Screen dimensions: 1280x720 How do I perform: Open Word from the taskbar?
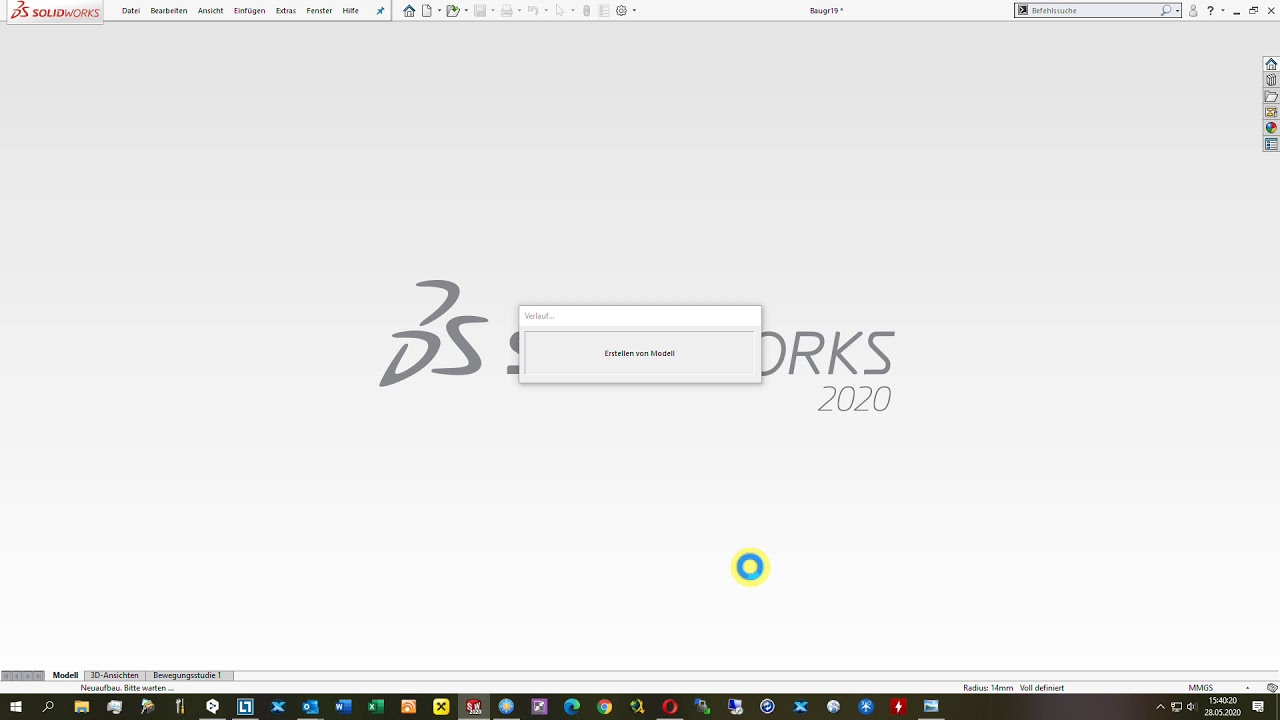pos(343,707)
